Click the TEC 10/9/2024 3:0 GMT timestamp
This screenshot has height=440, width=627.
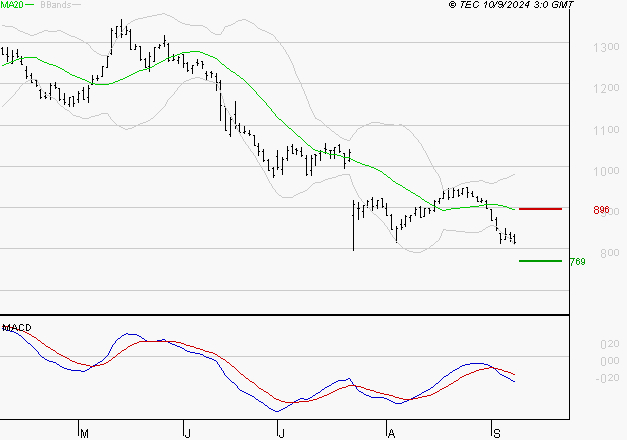pyautogui.click(x=511, y=5)
